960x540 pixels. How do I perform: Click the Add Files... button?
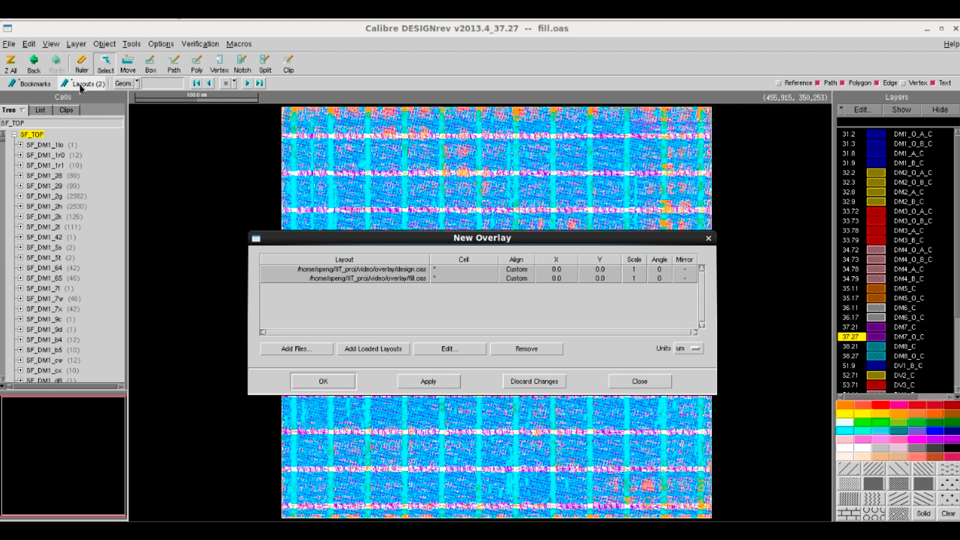[297, 349]
